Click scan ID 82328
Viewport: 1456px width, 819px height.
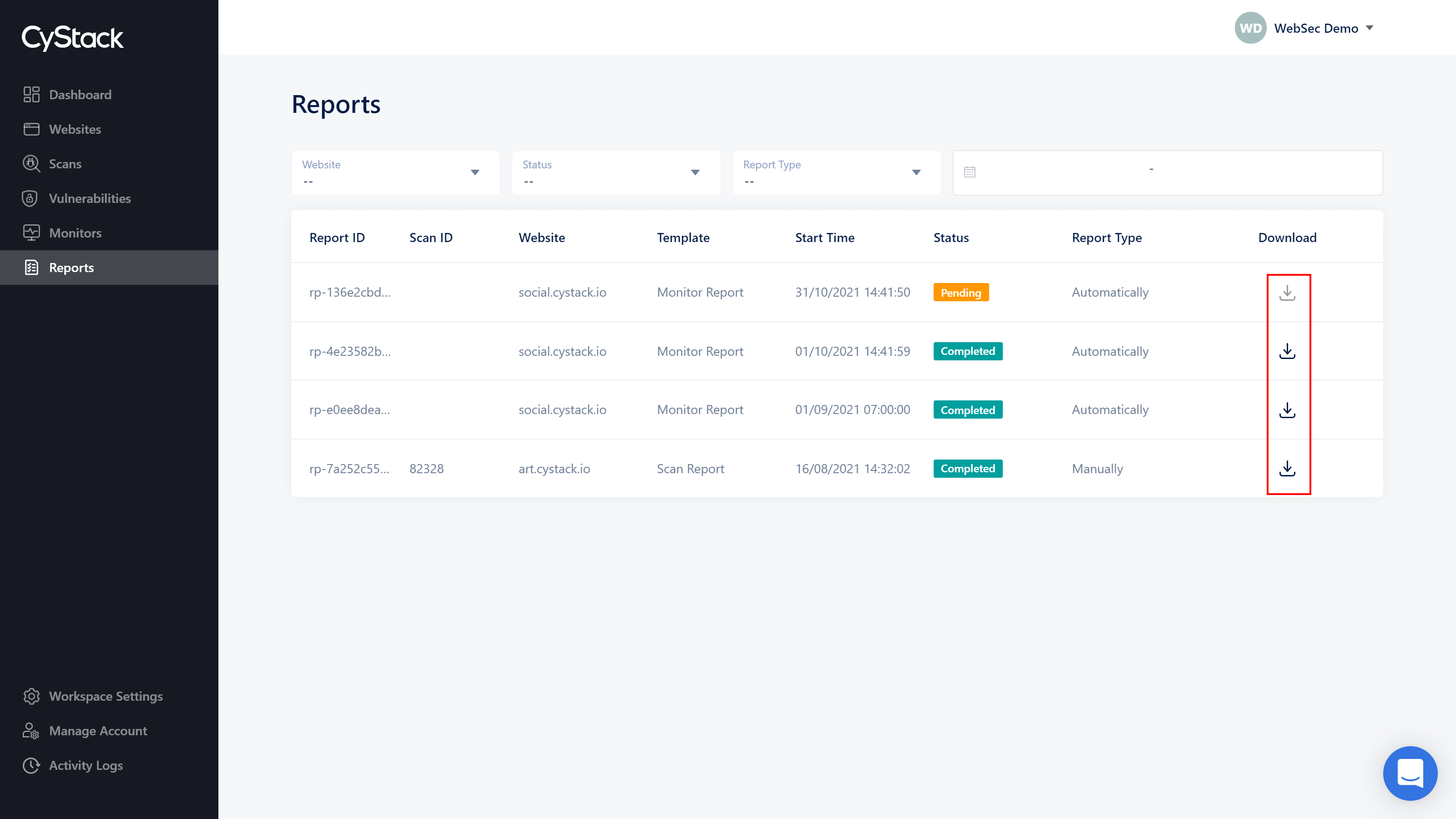[426, 469]
